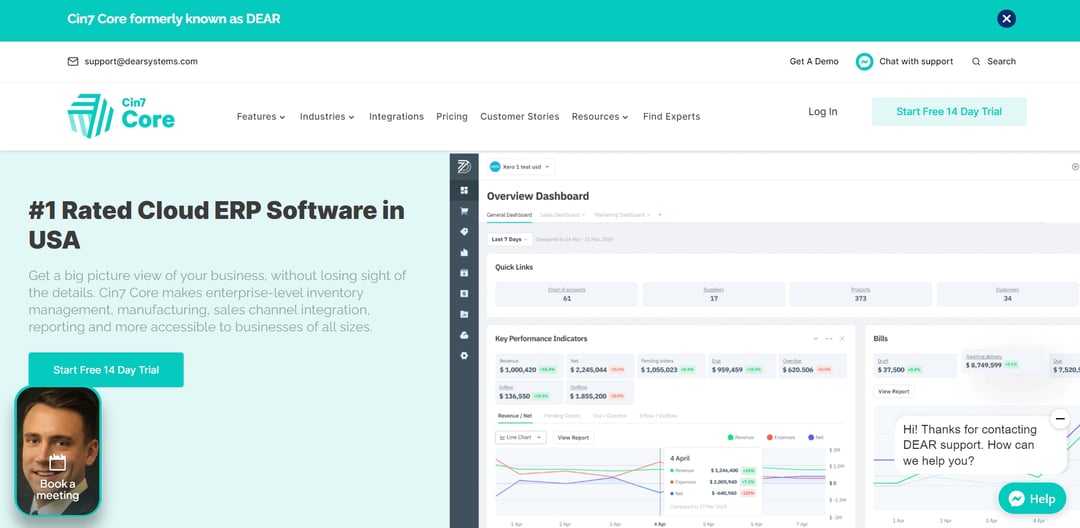Click the Cin7 Core logo

pos(121,116)
